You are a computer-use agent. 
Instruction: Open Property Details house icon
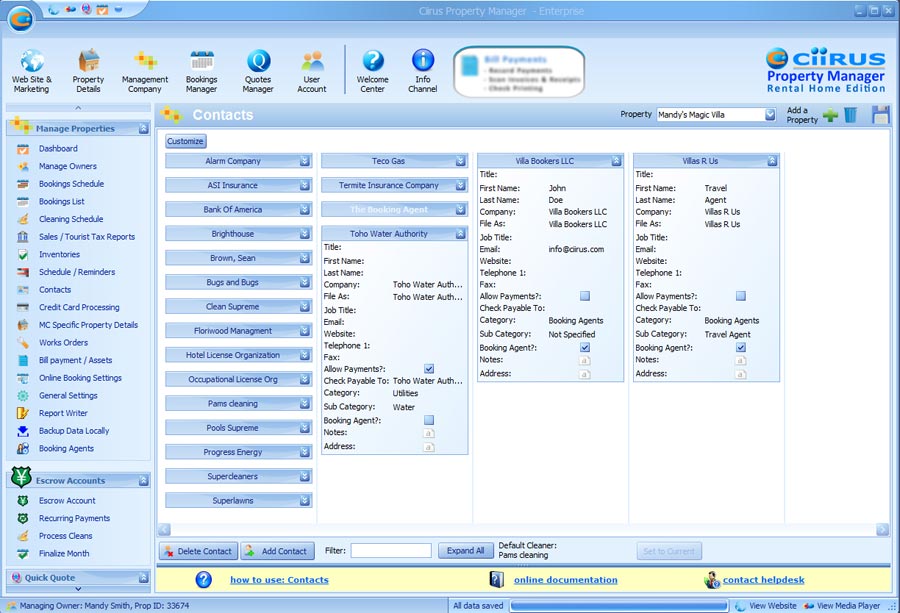(x=88, y=61)
